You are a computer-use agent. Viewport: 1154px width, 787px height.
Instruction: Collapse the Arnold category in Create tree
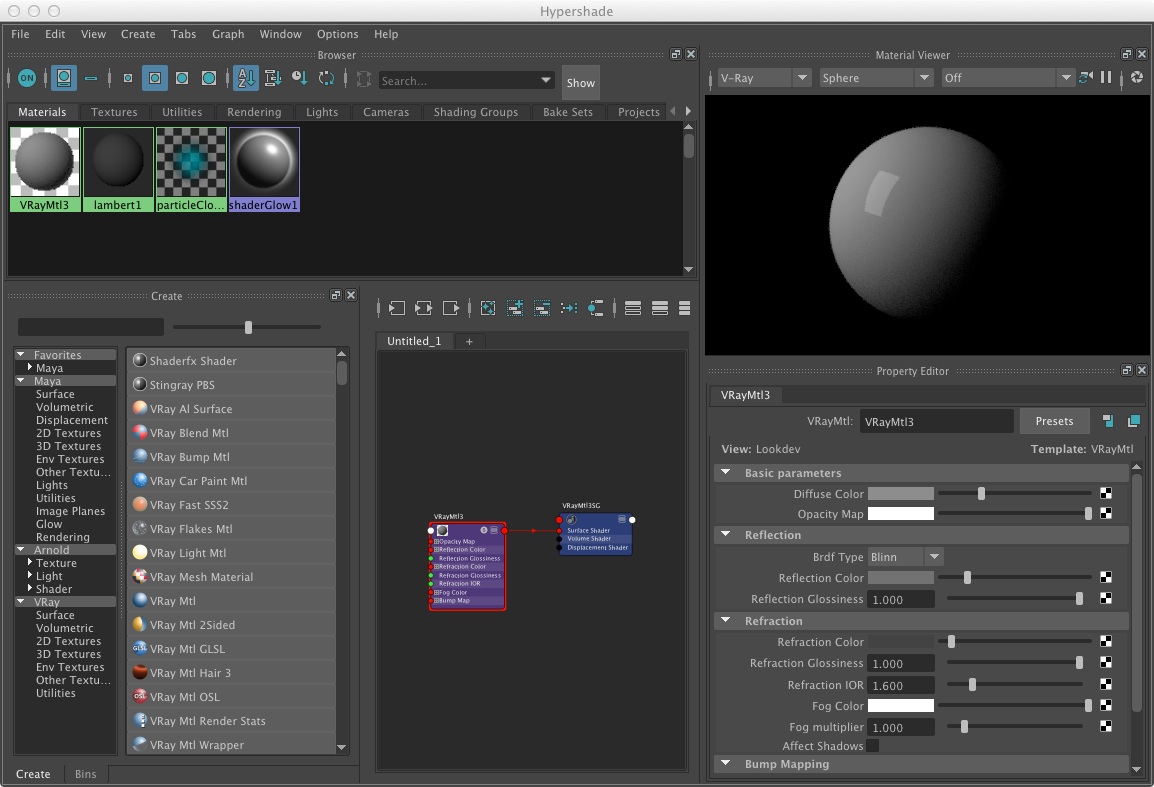point(21,550)
